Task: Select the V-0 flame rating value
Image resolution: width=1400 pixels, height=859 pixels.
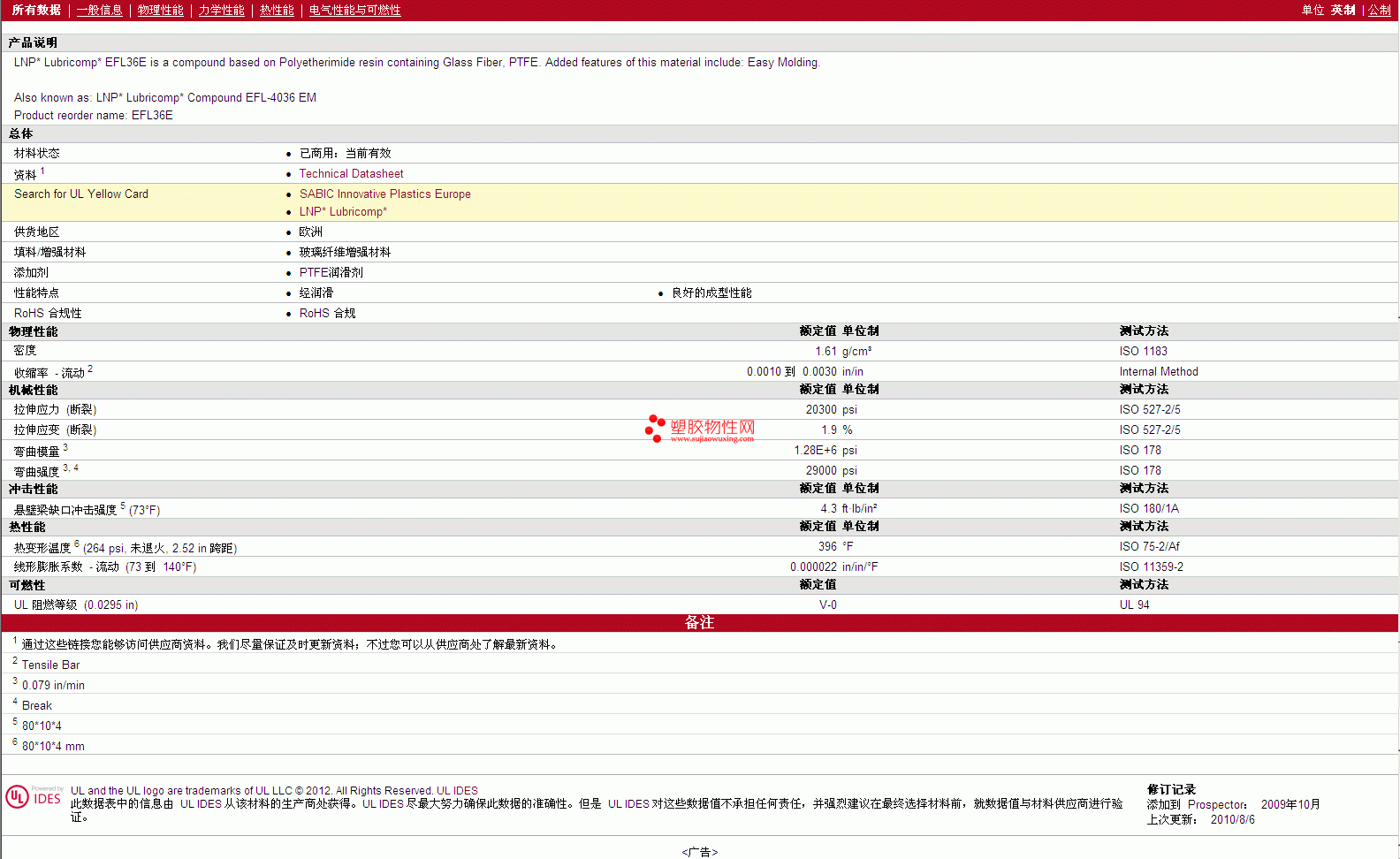Action: point(828,605)
